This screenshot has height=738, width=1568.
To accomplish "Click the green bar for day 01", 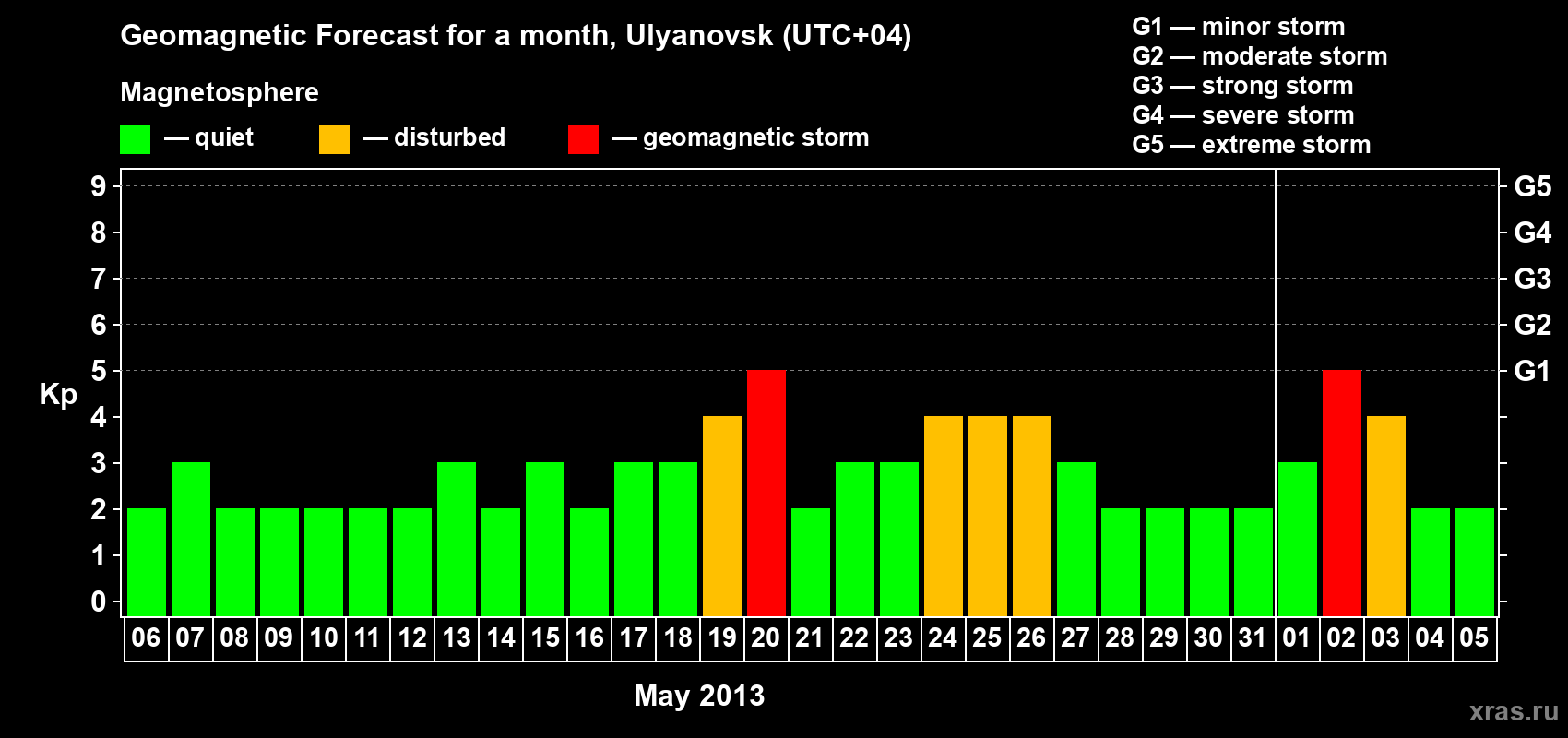I will pos(1298,539).
